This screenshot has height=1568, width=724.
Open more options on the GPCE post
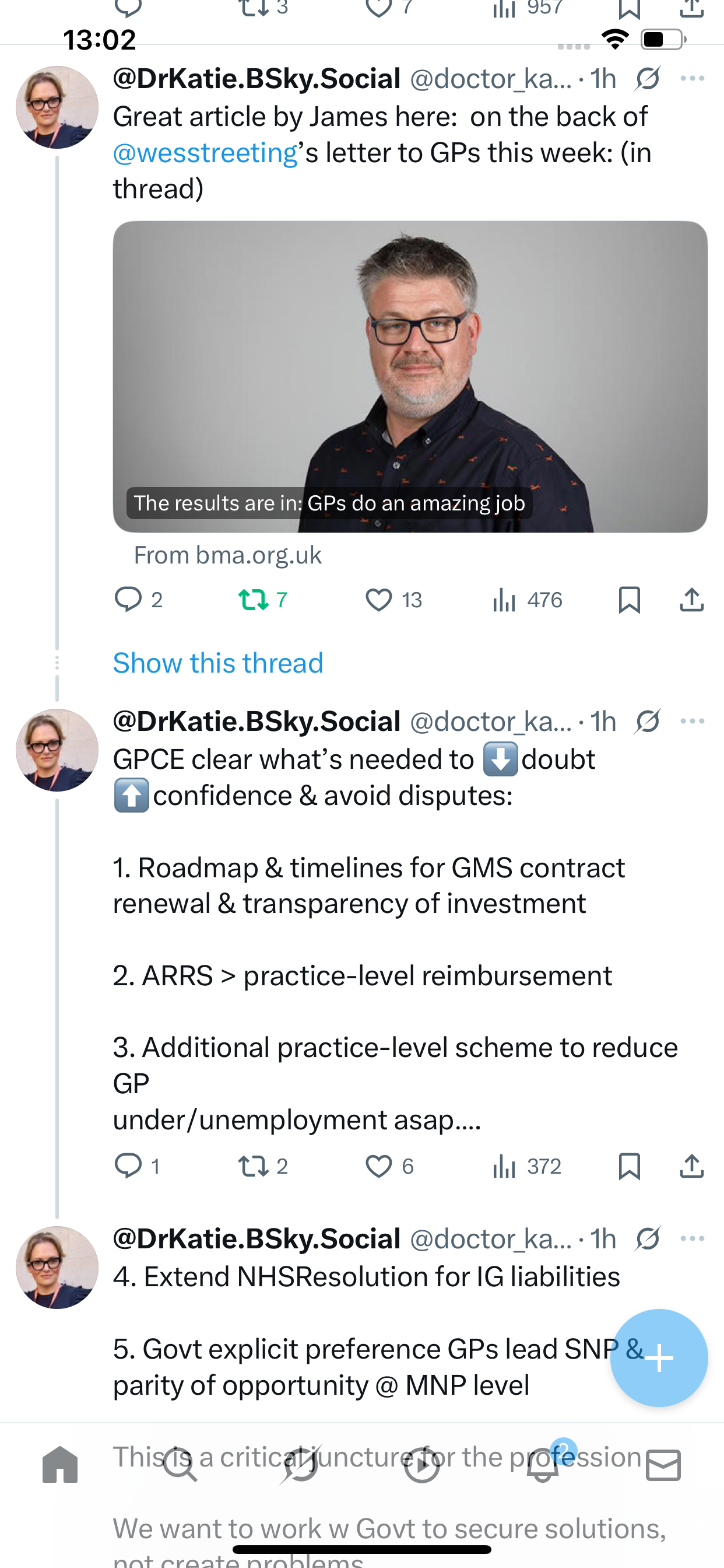pyautogui.click(x=692, y=722)
